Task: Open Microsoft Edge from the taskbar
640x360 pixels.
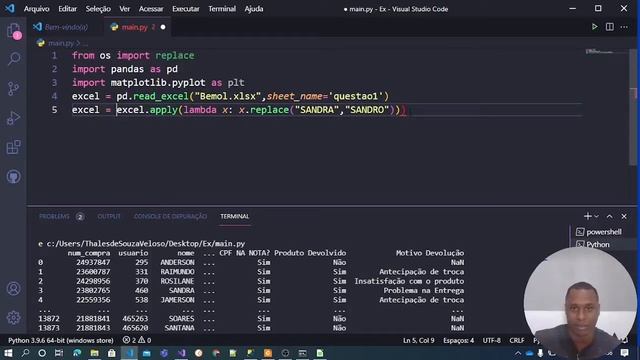Action: click(77, 353)
